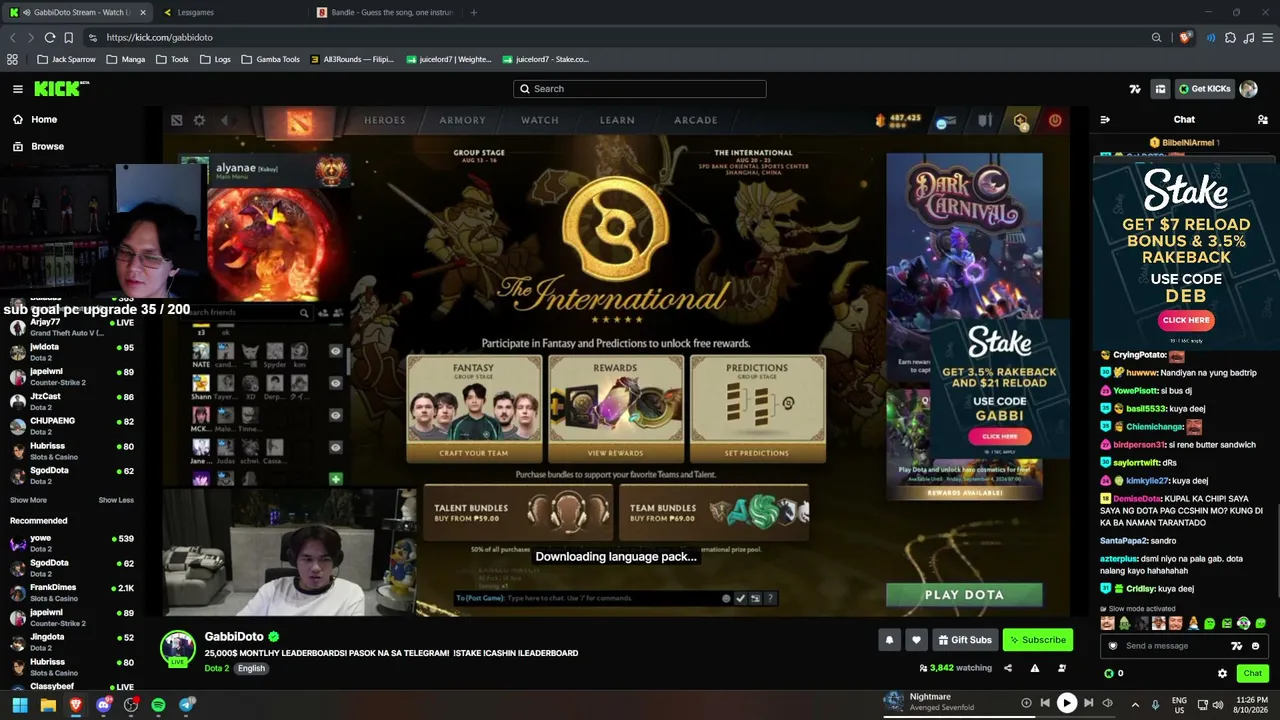Click the browser address bar URL
The width and height of the screenshot is (1280, 720).
[x=160, y=37]
